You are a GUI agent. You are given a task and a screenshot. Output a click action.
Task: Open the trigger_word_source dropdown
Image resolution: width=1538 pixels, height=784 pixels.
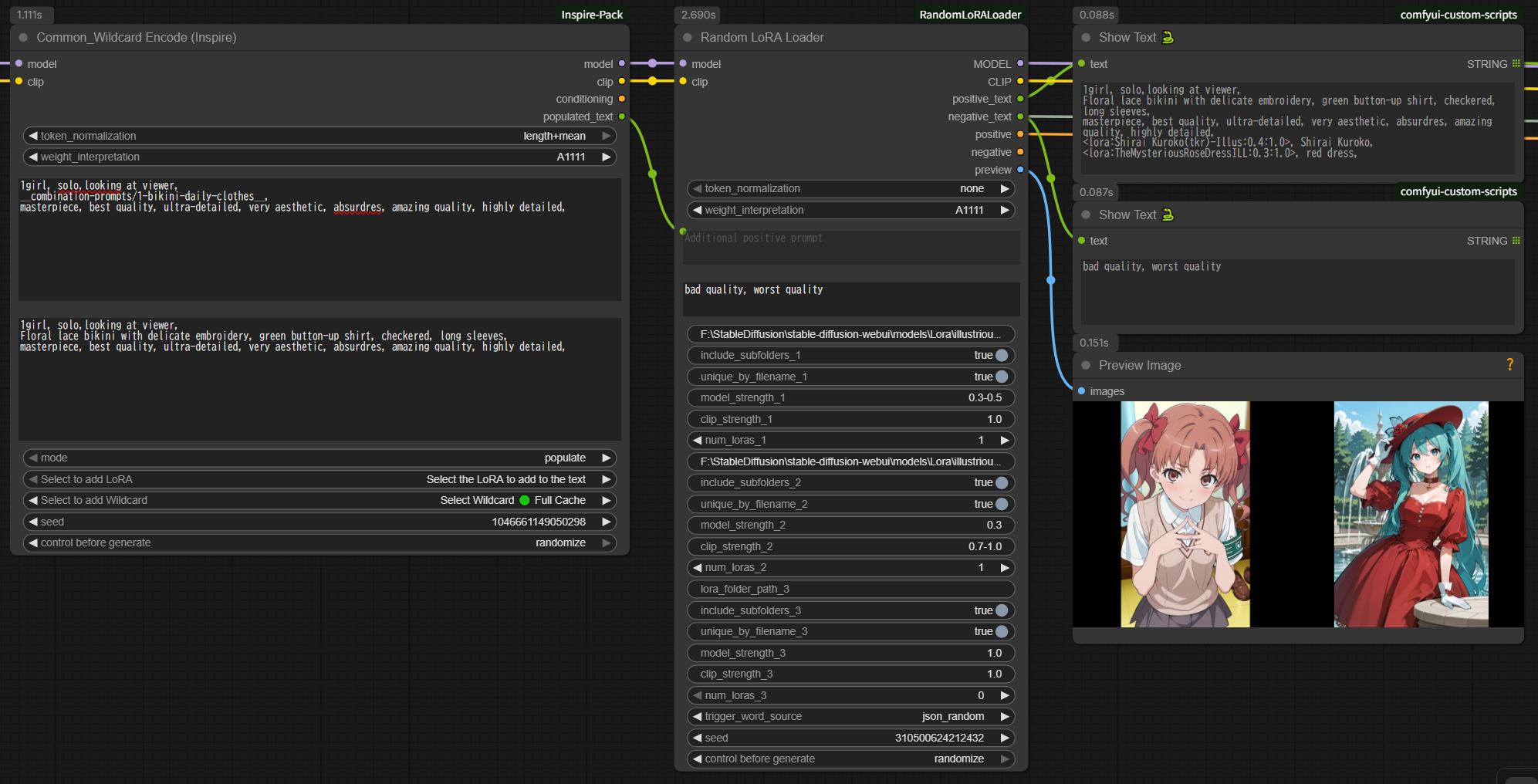850,716
